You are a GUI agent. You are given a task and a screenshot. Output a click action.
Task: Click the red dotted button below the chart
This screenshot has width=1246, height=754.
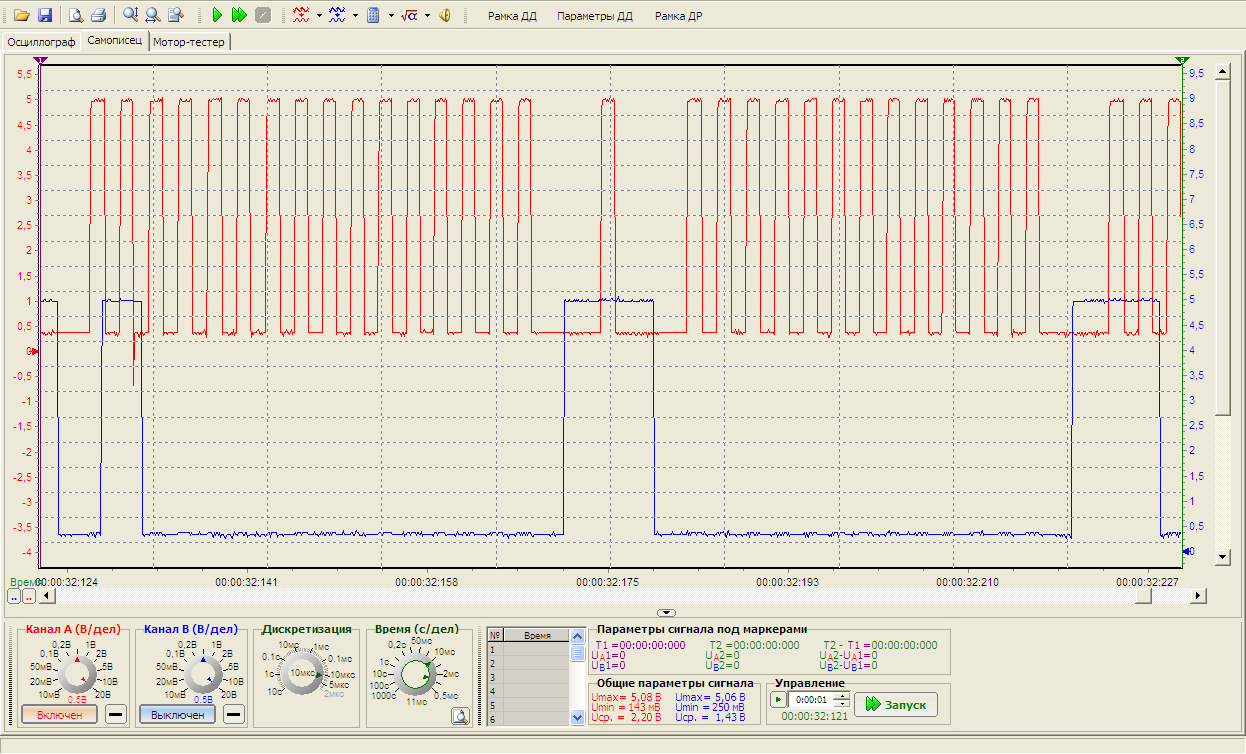(29, 596)
